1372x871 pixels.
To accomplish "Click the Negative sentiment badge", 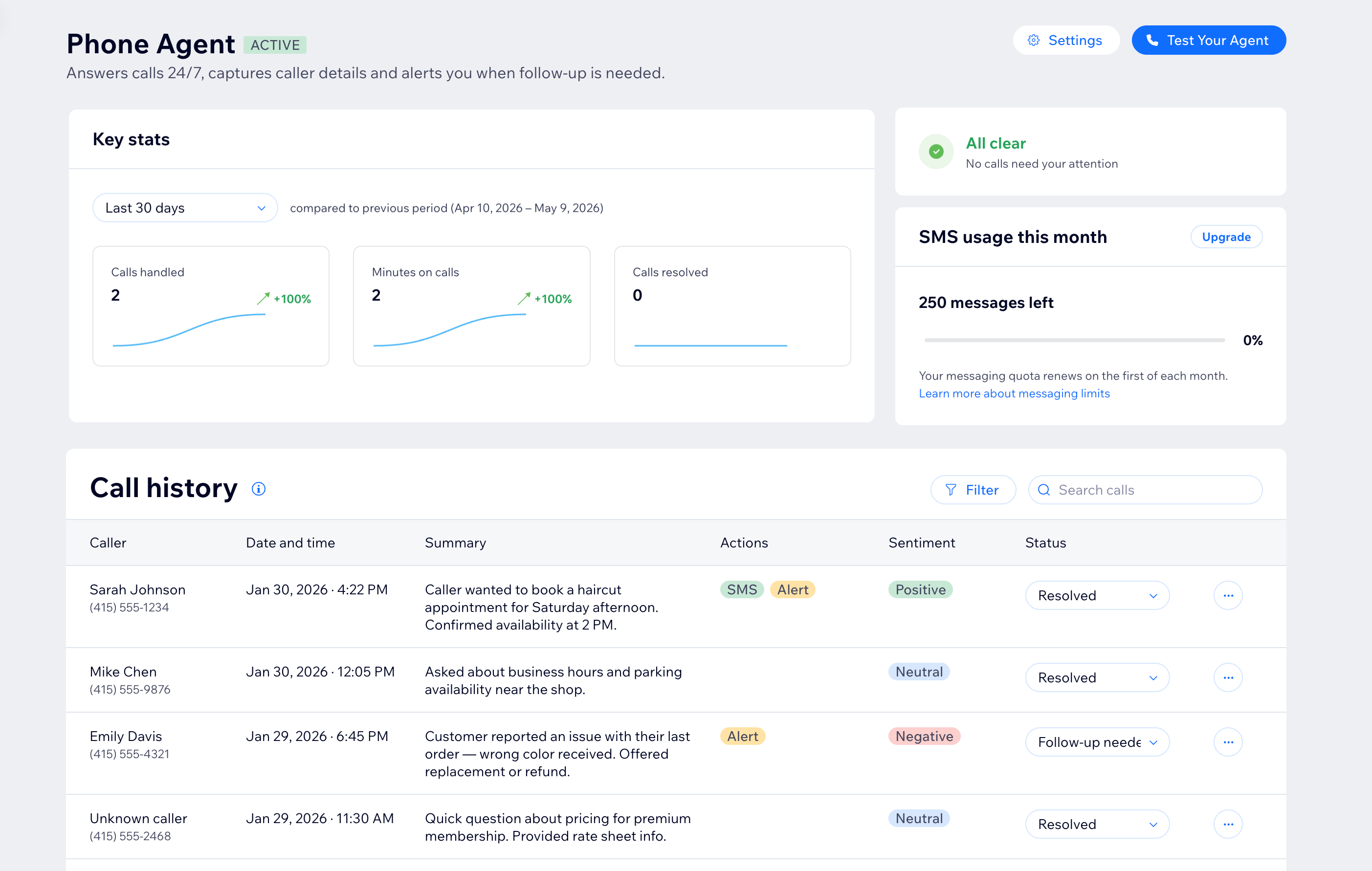I will (x=924, y=736).
